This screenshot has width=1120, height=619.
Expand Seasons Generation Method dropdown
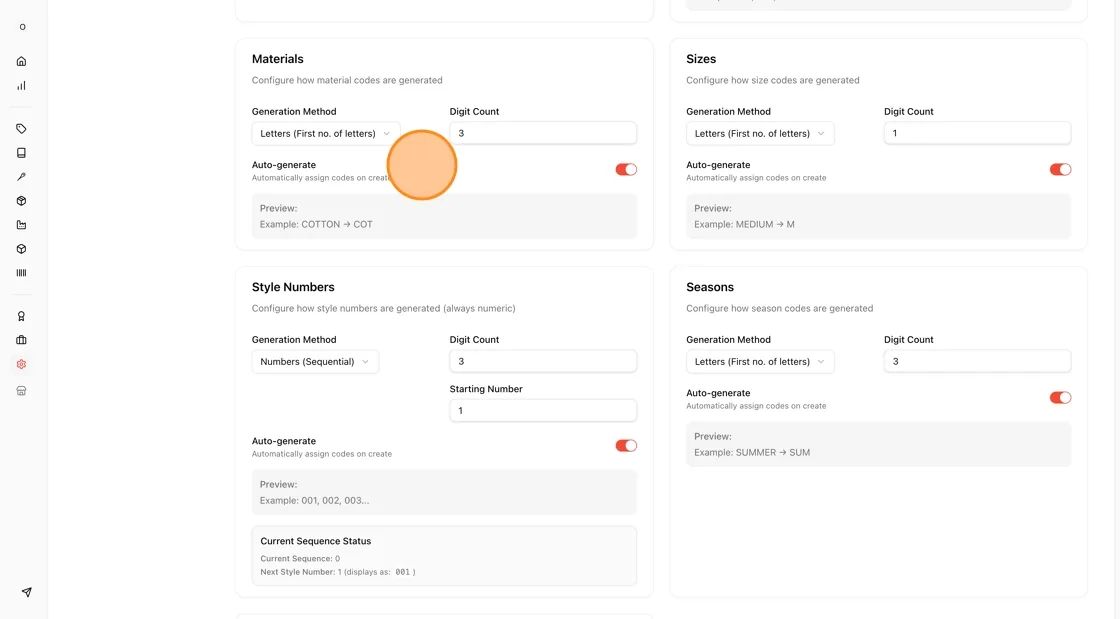click(x=759, y=362)
